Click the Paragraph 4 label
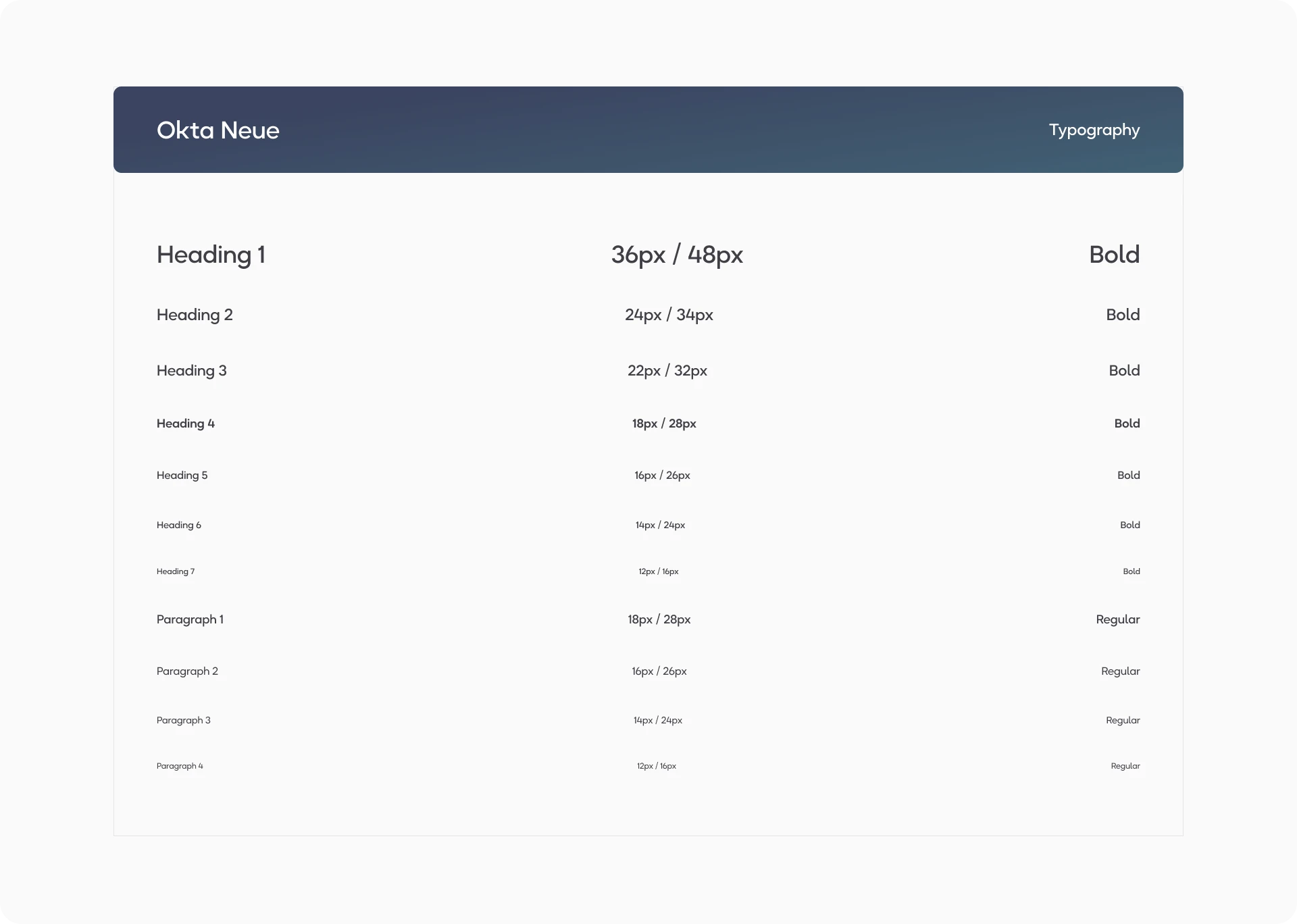This screenshot has height=924, width=1297. pyautogui.click(x=180, y=766)
